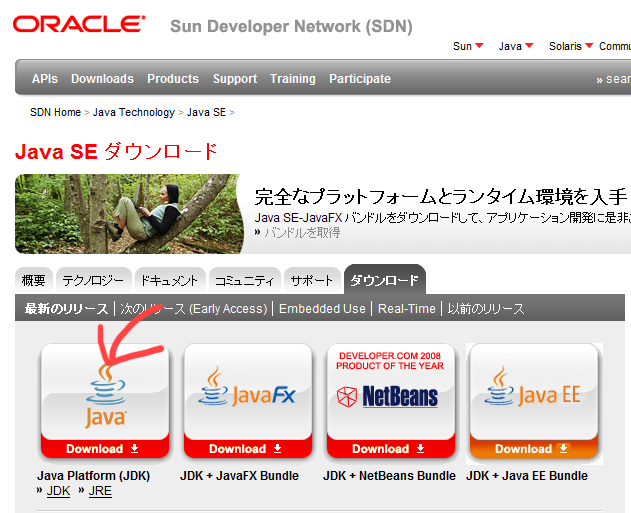Go to SDN Home breadcrumb
Viewport: 631px width, 513px height.
pos(56,112)
